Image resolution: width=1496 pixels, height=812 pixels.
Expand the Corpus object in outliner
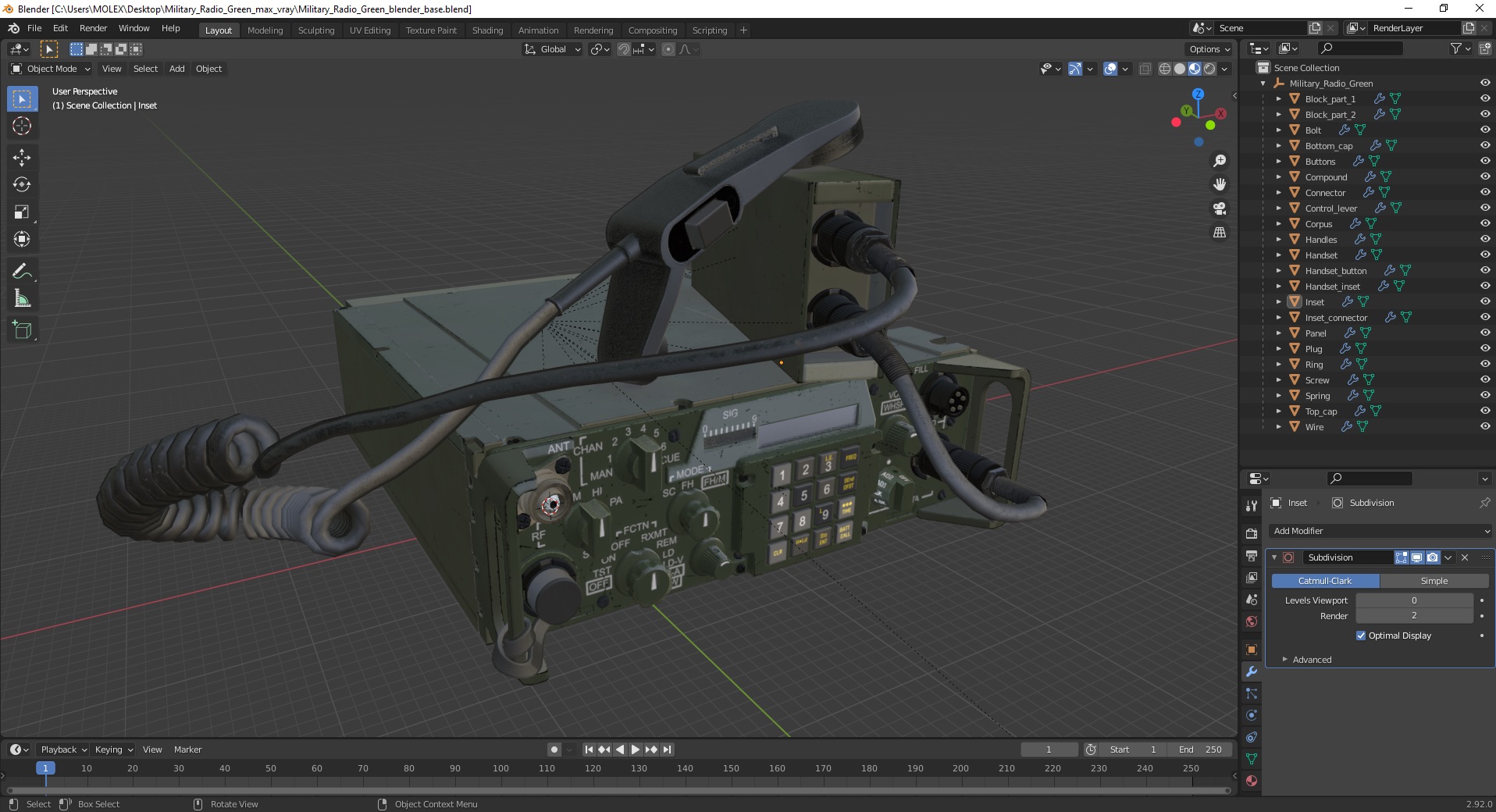pos(1278,223)
